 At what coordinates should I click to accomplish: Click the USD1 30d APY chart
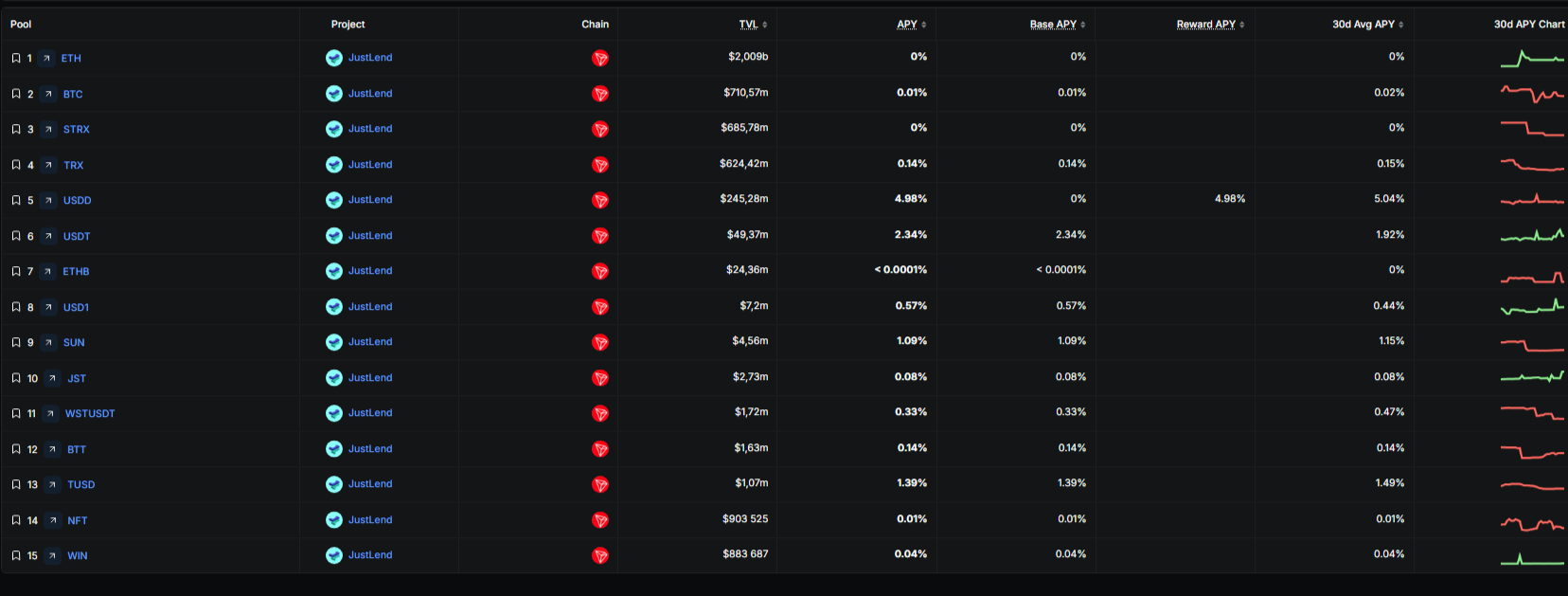tap(1532, 307)
